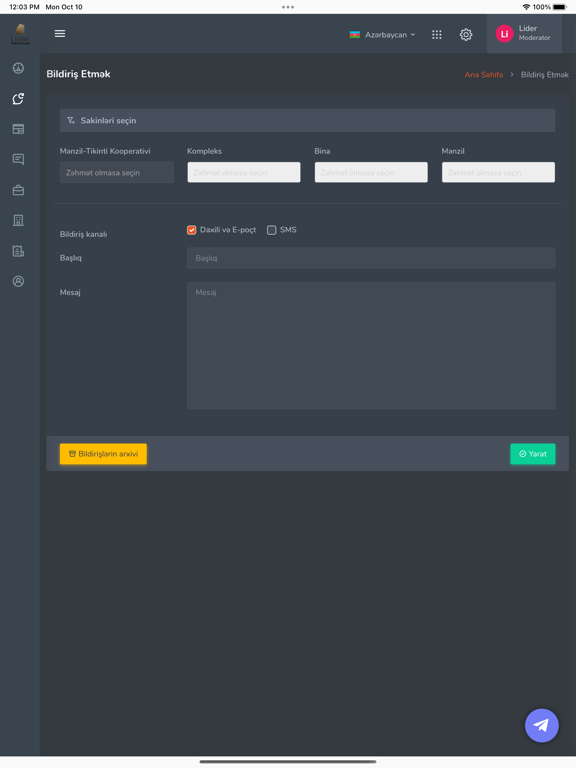Tap the floating paper plane button
The image size is (576, 768).
[x=542, y=725]
